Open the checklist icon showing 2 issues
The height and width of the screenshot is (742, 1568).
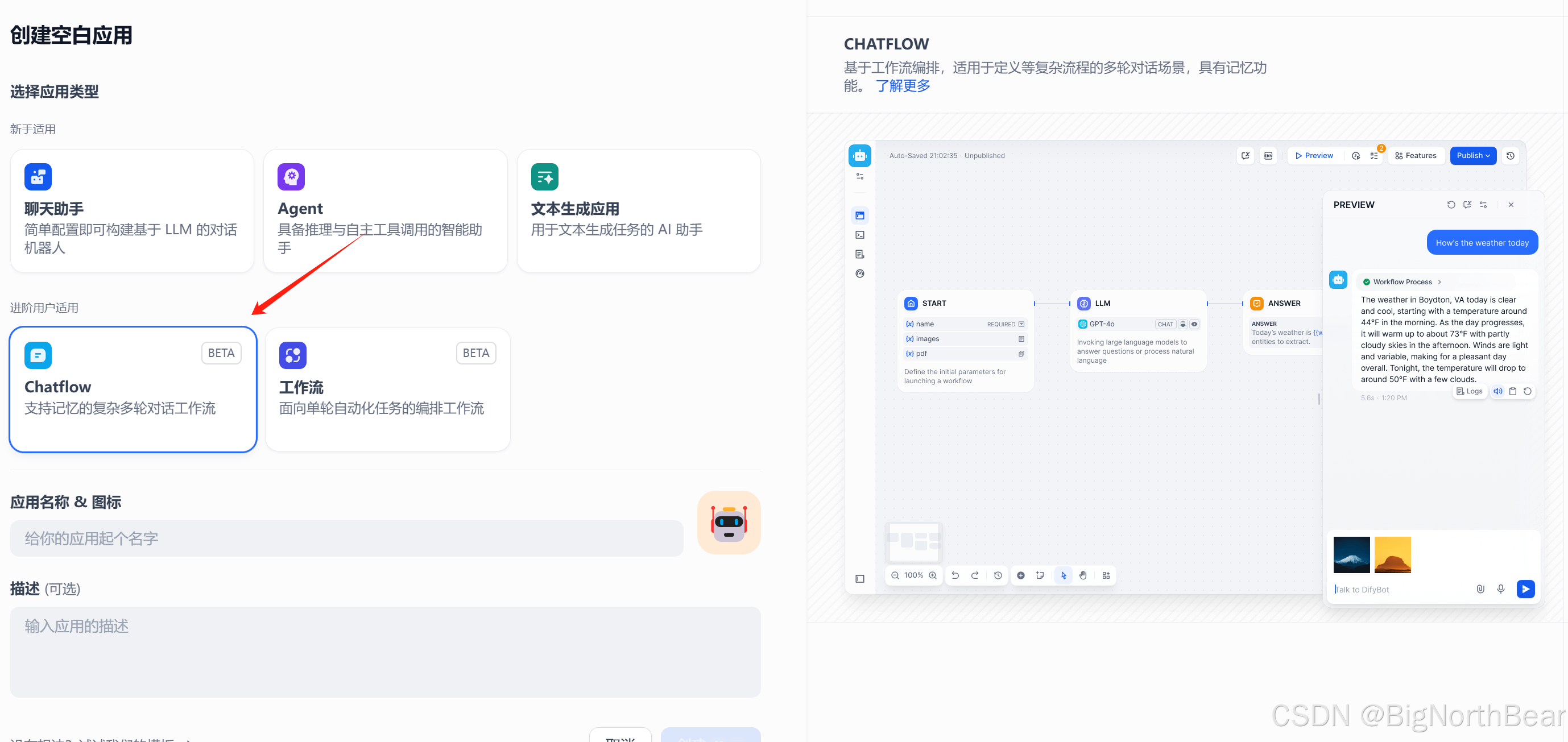click(1373, 156)
